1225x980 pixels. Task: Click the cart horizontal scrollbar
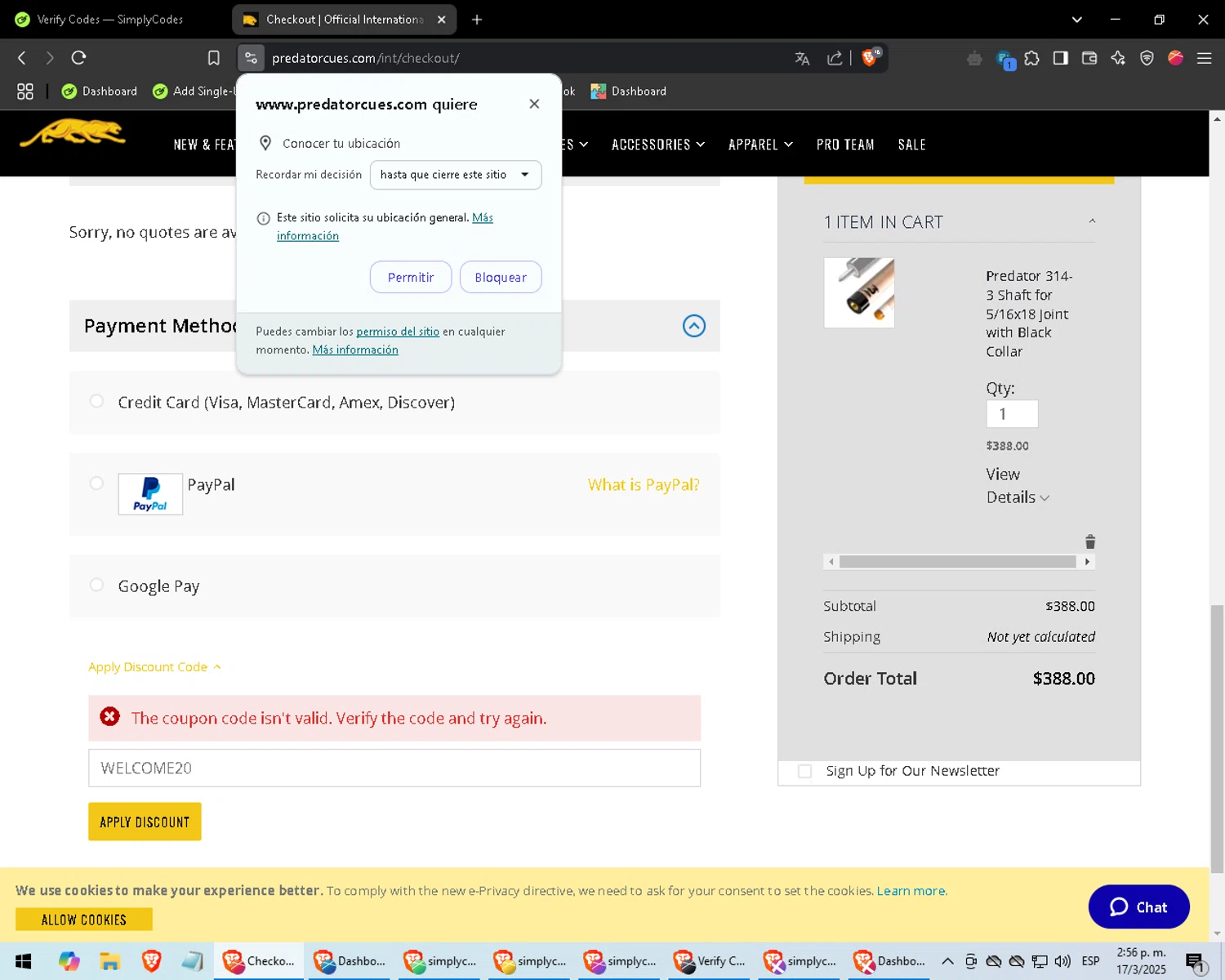[957, 562]
